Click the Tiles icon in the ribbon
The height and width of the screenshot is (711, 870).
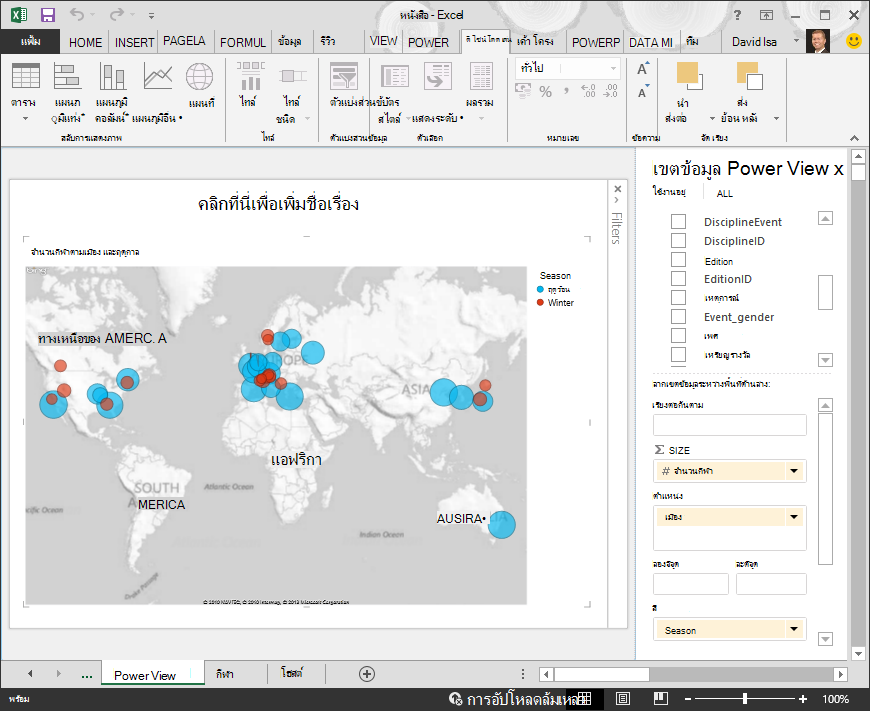pos(250,76)
